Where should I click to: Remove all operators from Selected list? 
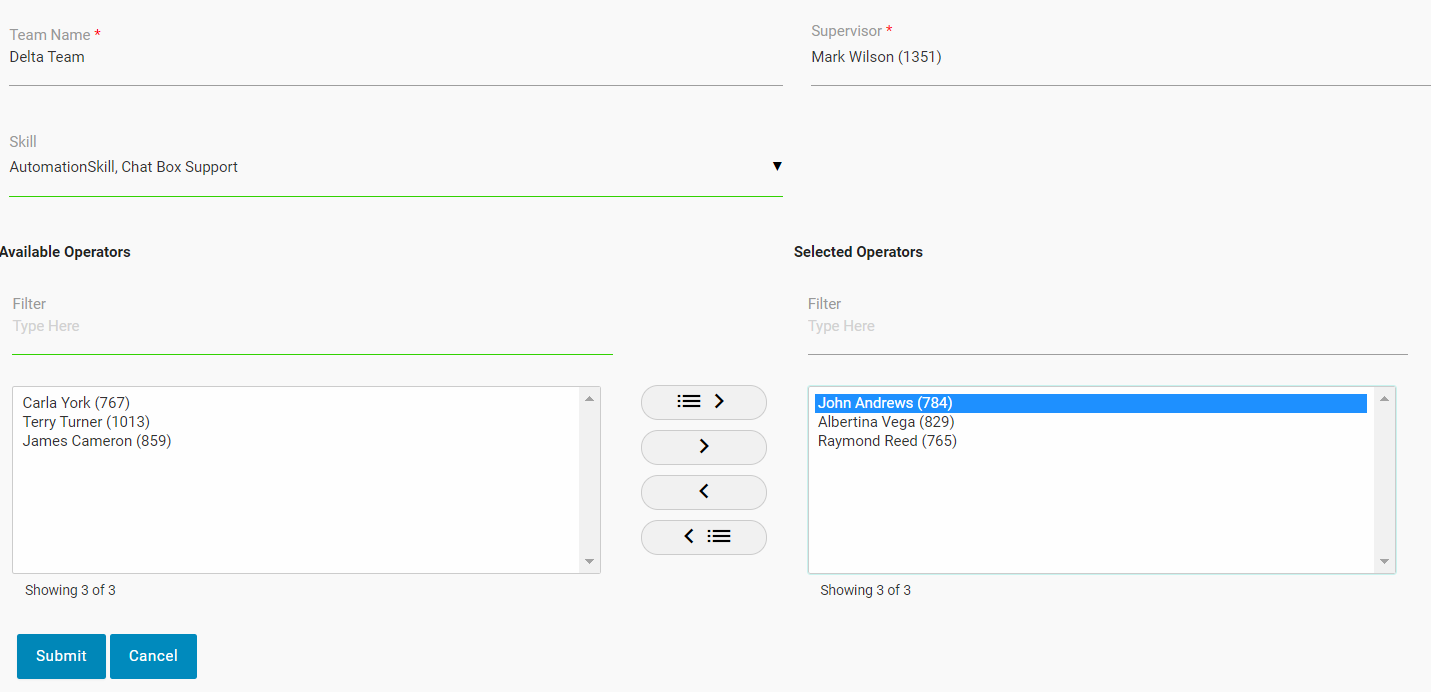[x=703, y=537]
